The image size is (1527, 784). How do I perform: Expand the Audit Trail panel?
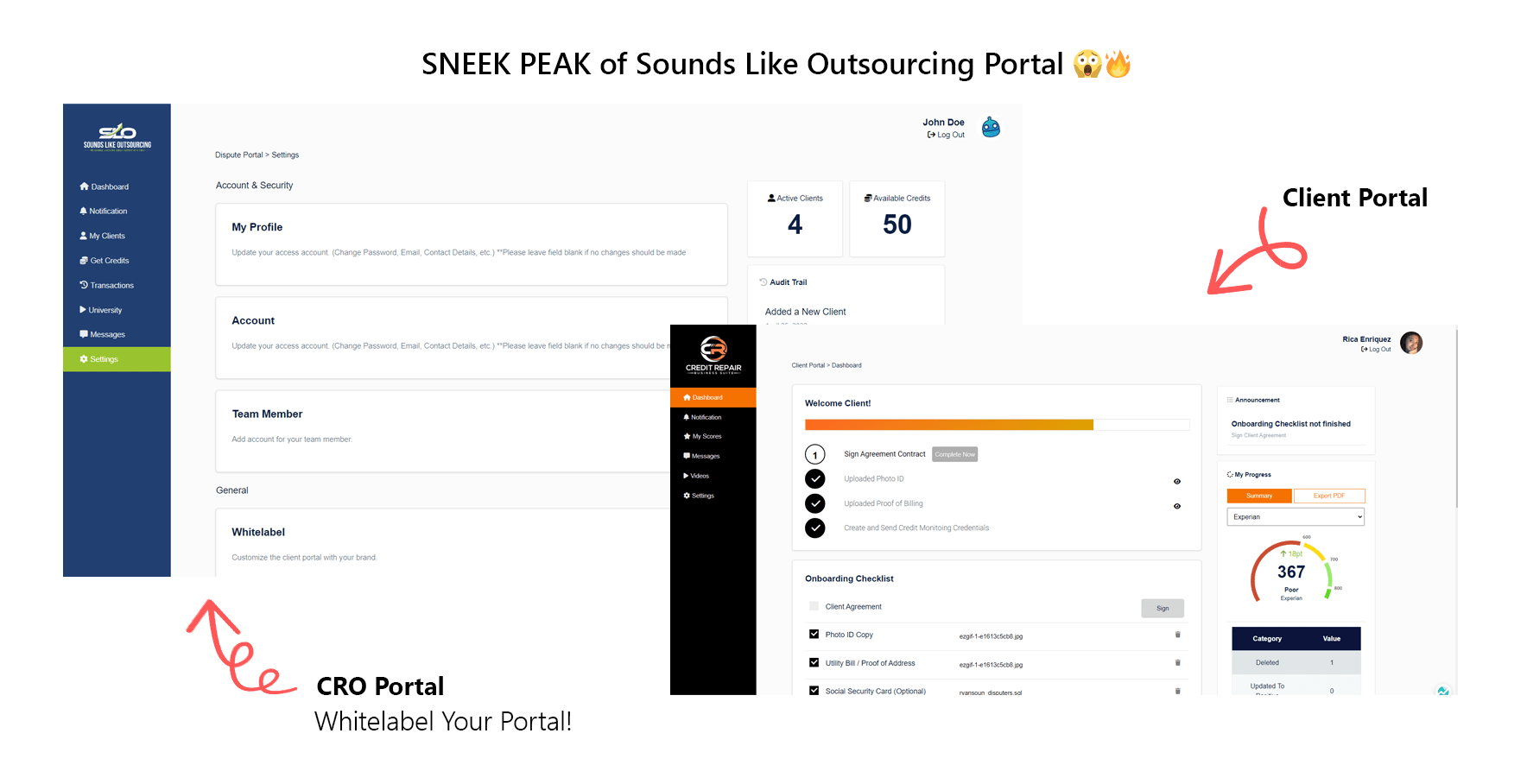pos(788,282)
